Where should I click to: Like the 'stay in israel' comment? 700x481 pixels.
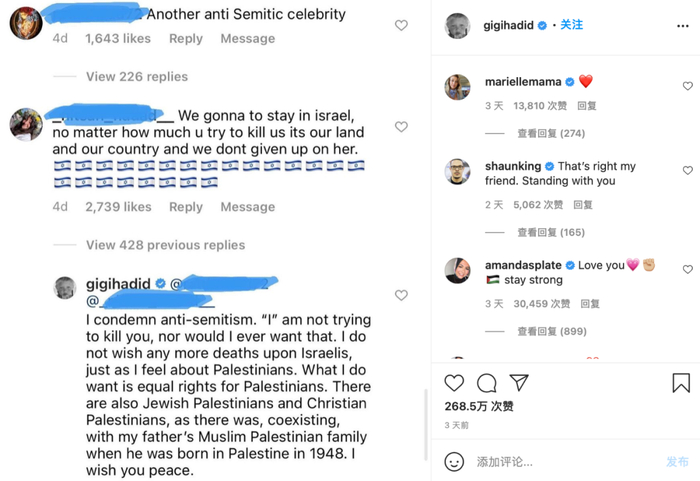click(x=401, y=127)
